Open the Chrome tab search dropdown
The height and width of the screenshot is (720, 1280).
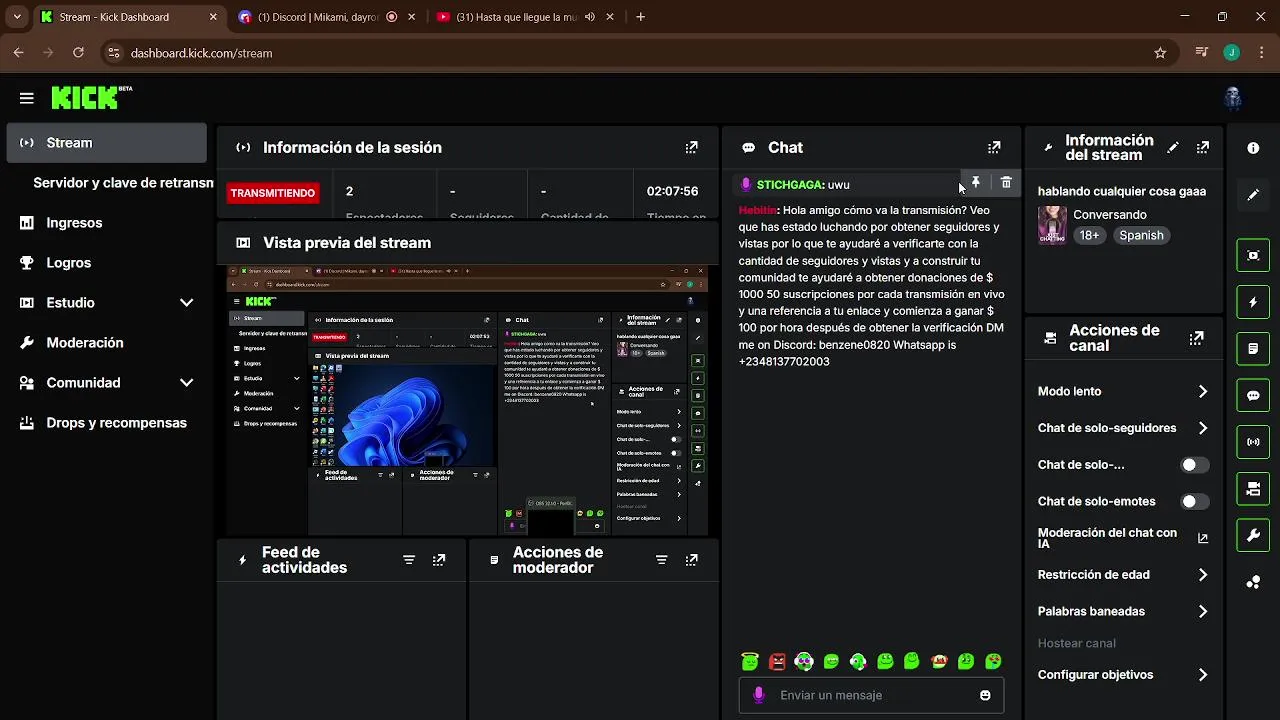coord(17,17)
